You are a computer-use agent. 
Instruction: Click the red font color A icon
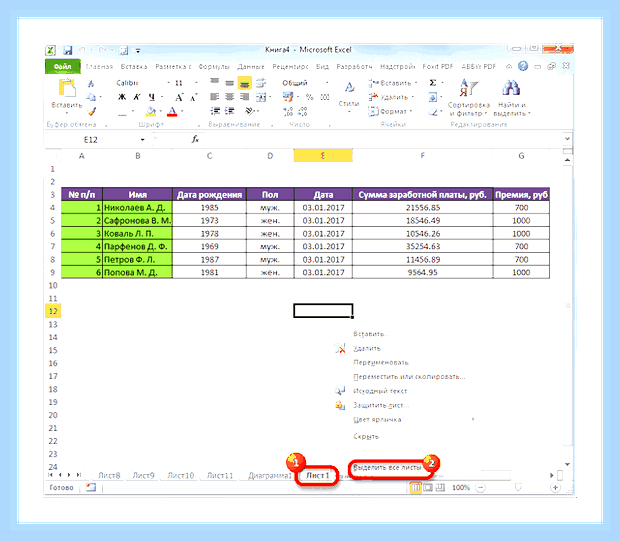tap(172, 112)
